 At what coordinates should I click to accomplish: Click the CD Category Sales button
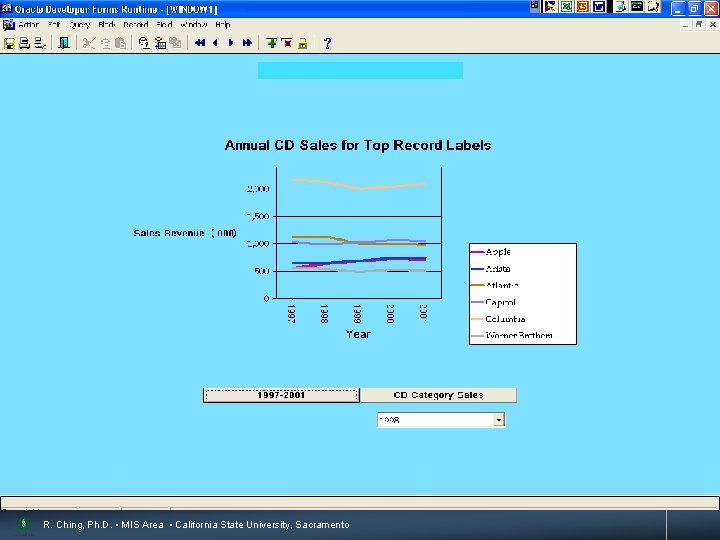coord(438,395)
